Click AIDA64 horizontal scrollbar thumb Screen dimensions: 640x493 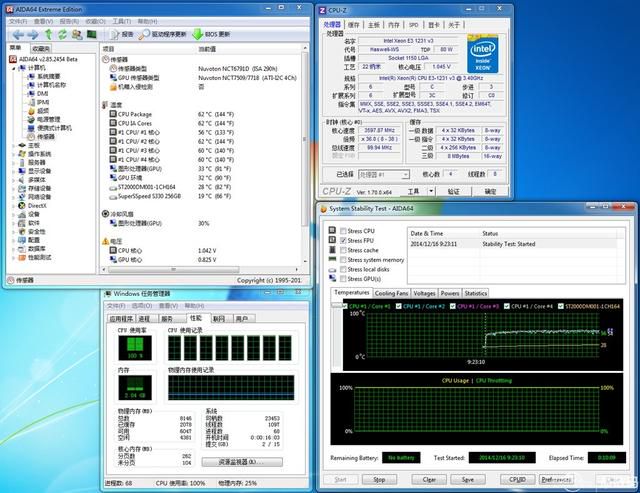tap(173, 269)
